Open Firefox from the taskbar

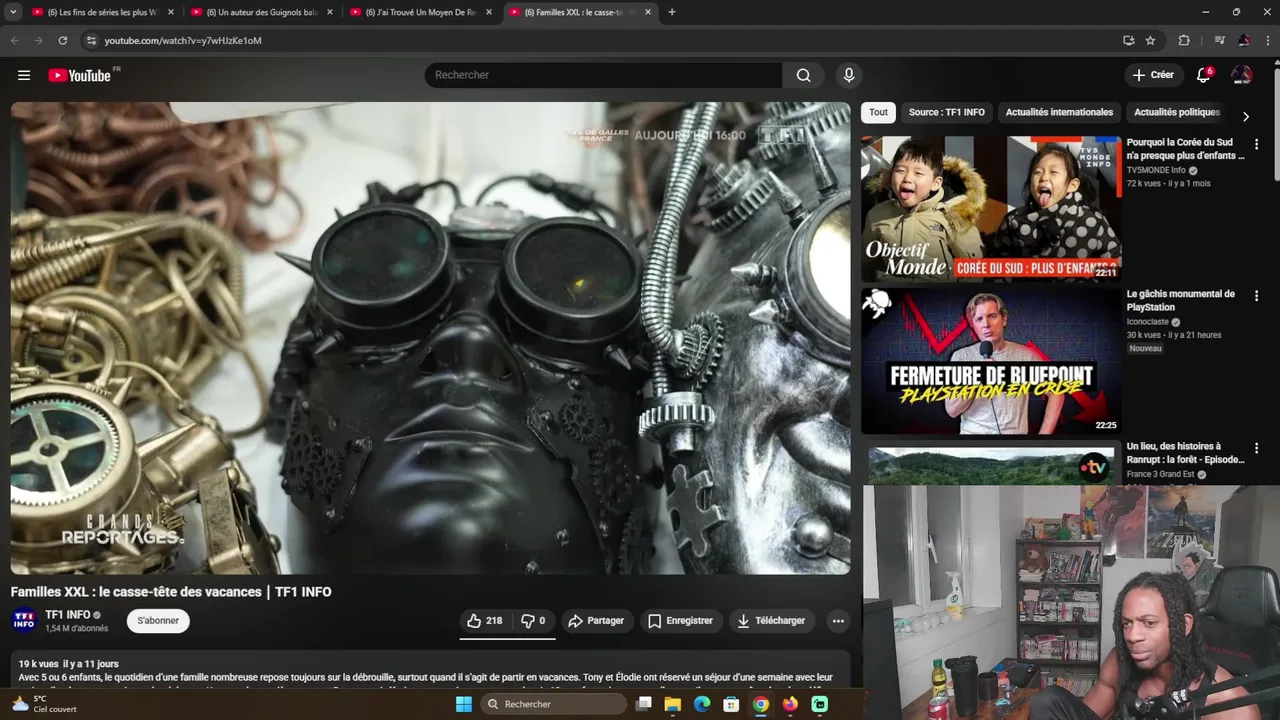pos(791,704)
